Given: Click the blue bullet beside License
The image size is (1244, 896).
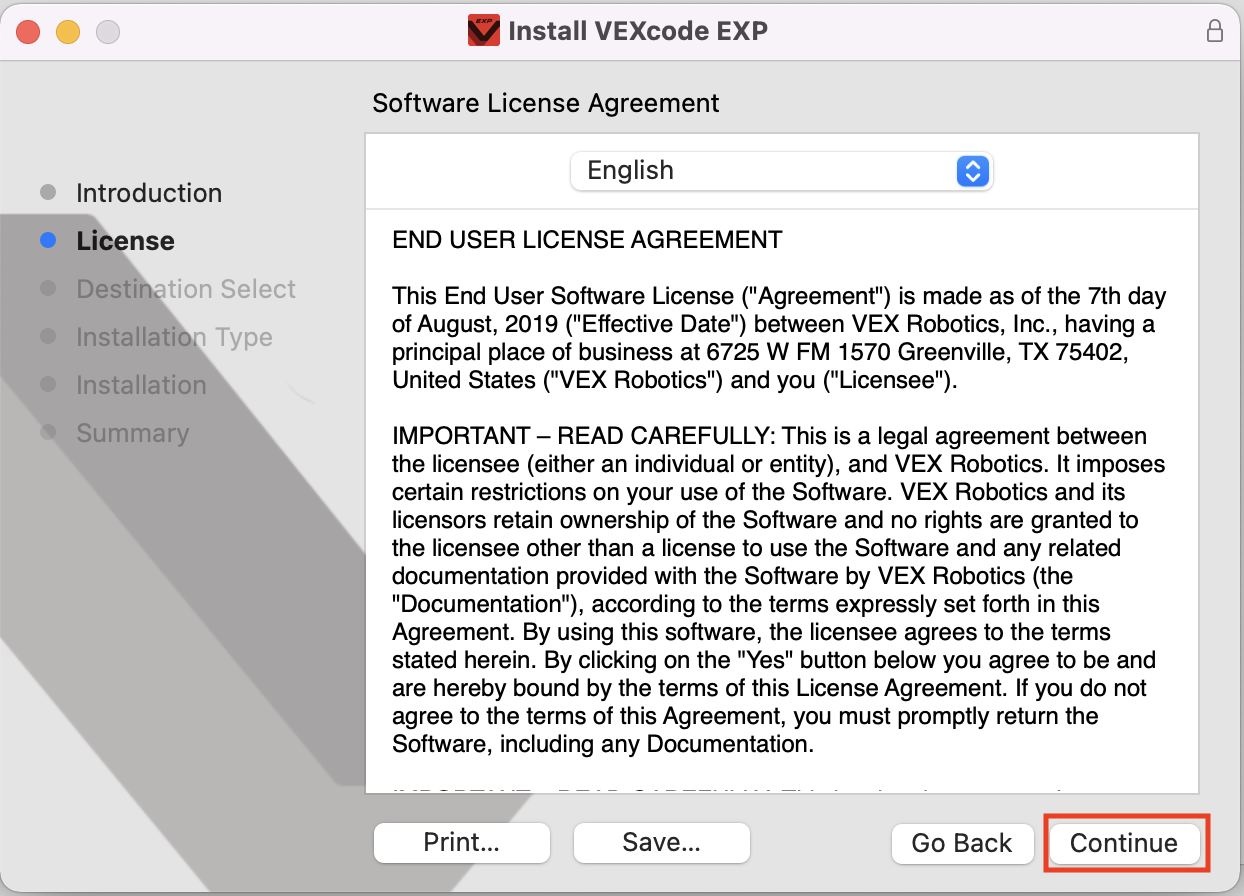Looking at the screenshot, I should tap(47, 240).
